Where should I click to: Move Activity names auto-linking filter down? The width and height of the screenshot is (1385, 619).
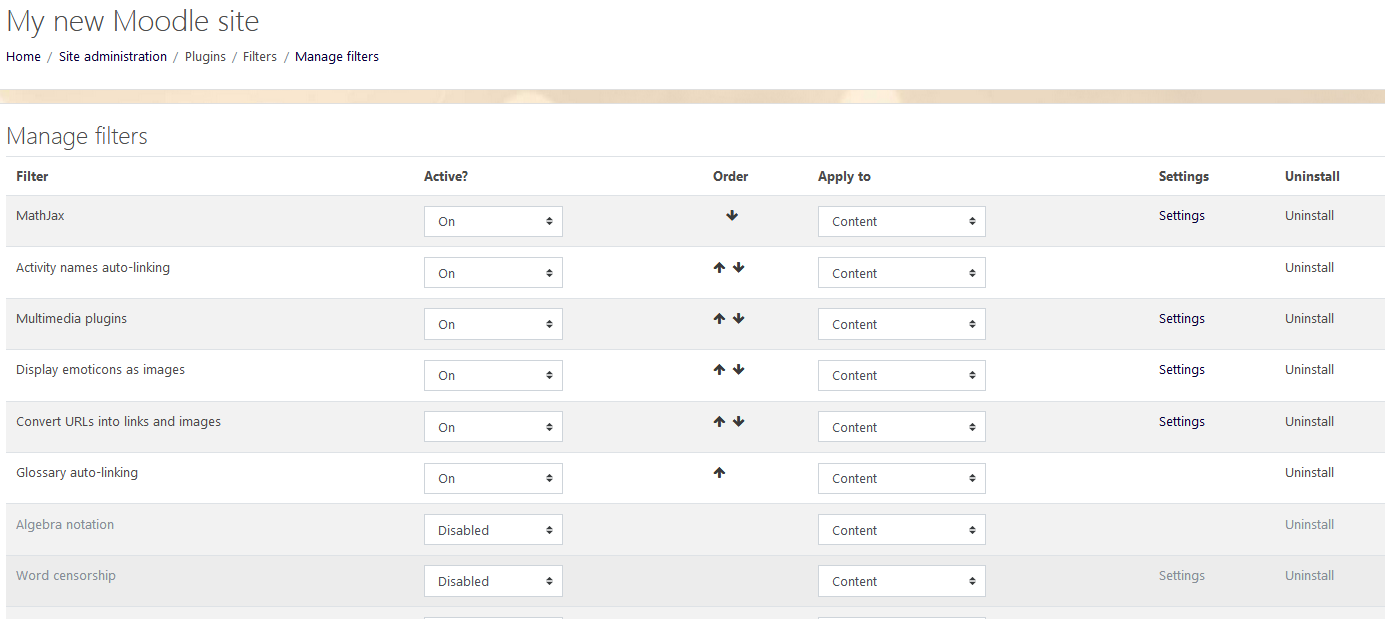pos(739,267)
